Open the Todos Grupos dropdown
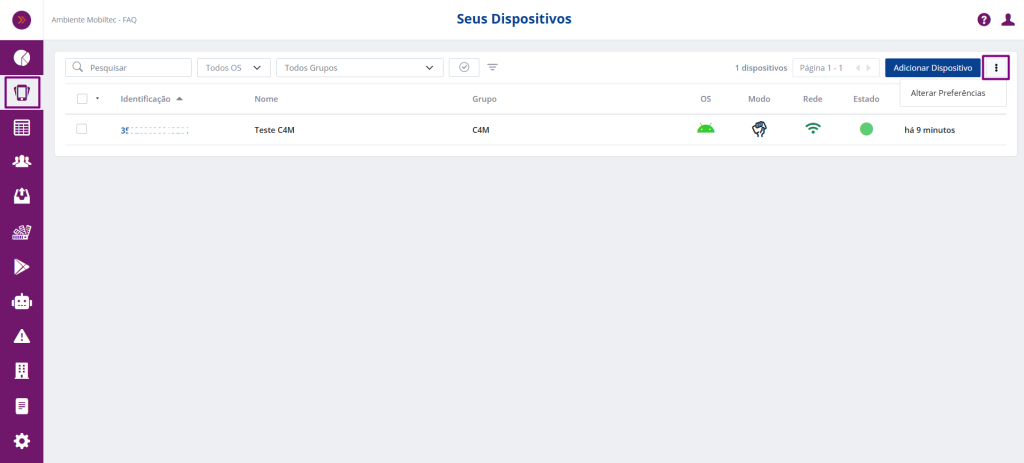1024x463 pixels. pos(359,68)
